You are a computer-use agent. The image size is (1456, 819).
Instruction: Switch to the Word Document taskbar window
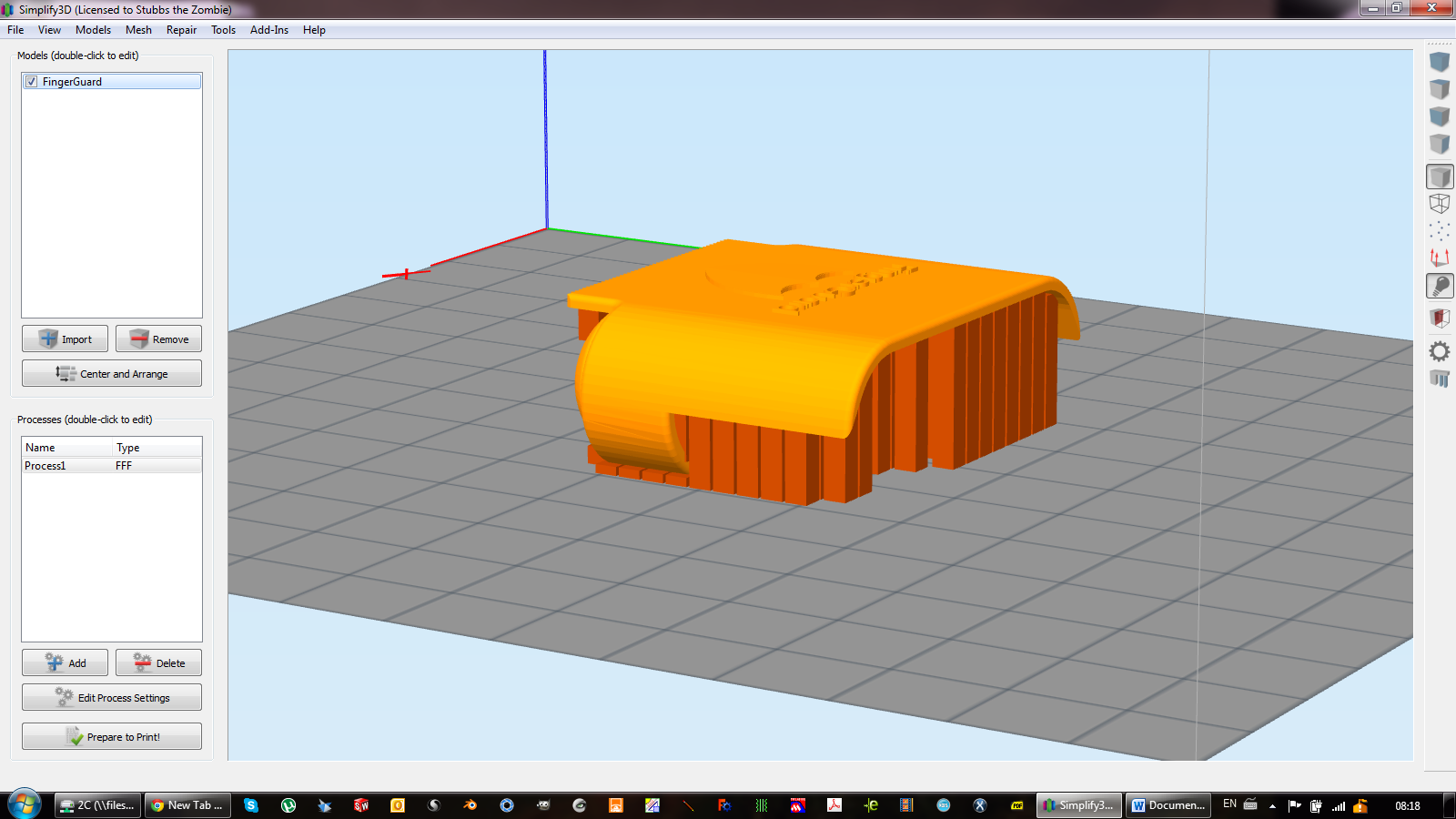pyautogui.click(x=1168, y=805)
